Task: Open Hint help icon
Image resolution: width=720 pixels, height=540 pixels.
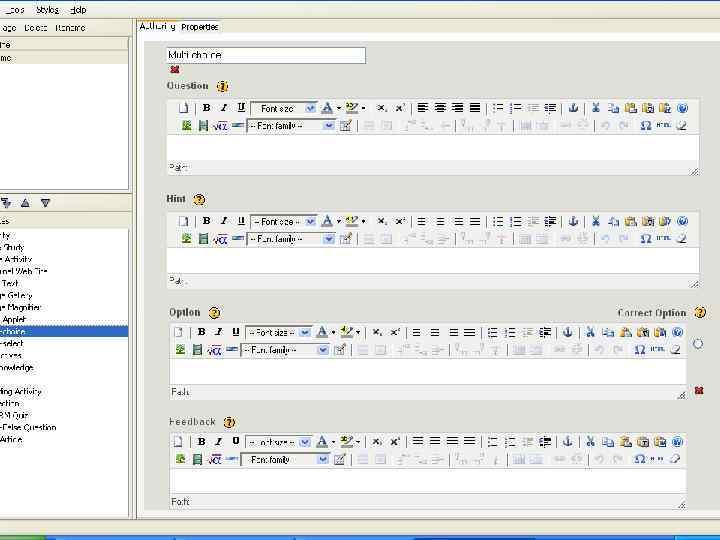Action: click(199, 200)
